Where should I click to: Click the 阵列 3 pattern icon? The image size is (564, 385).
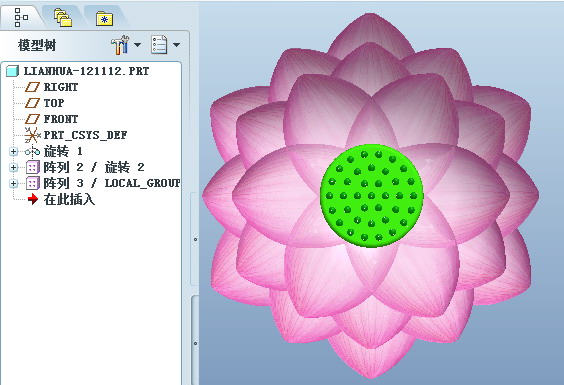pos(33,184)
